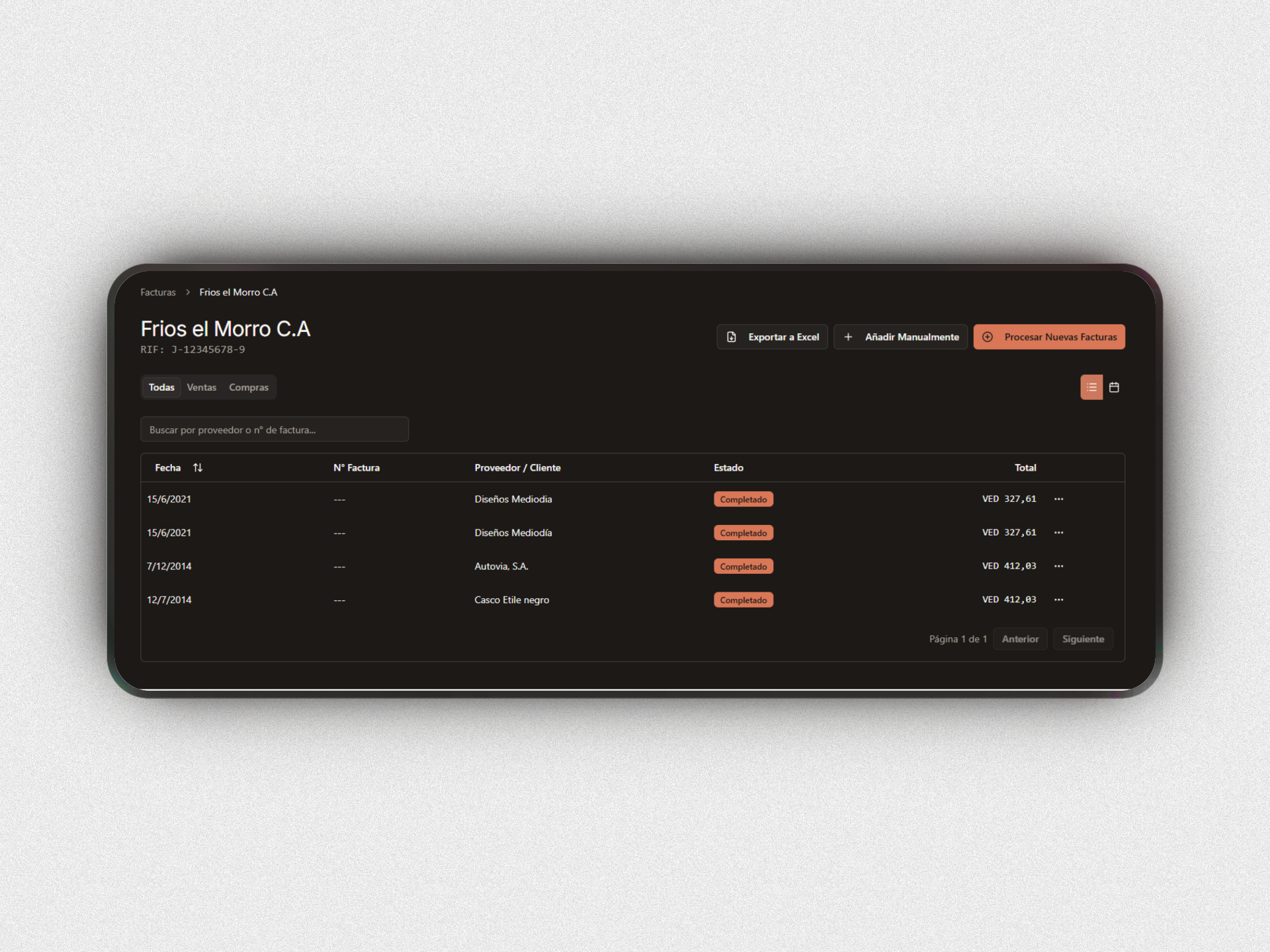Open three-dot menu for Autovia, S.A. row
This screenshot has width=1270, height=952.
1058,567
